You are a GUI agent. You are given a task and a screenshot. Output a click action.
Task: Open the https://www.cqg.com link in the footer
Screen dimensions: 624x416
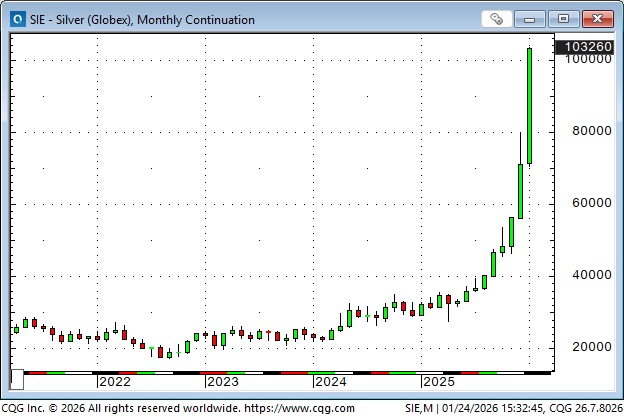tap(299, 408)
